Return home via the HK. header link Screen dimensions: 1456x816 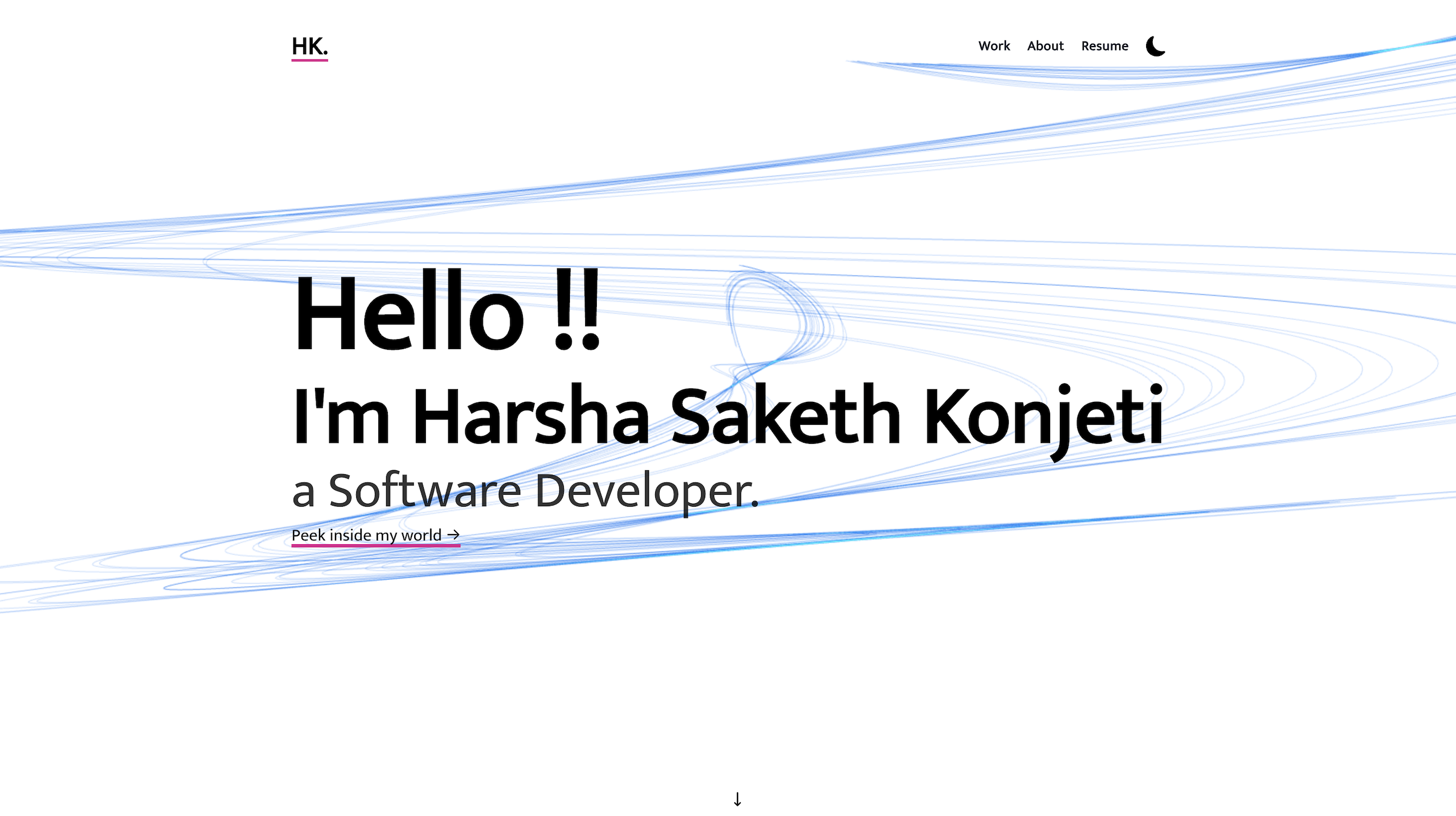(x=309, y=45)
